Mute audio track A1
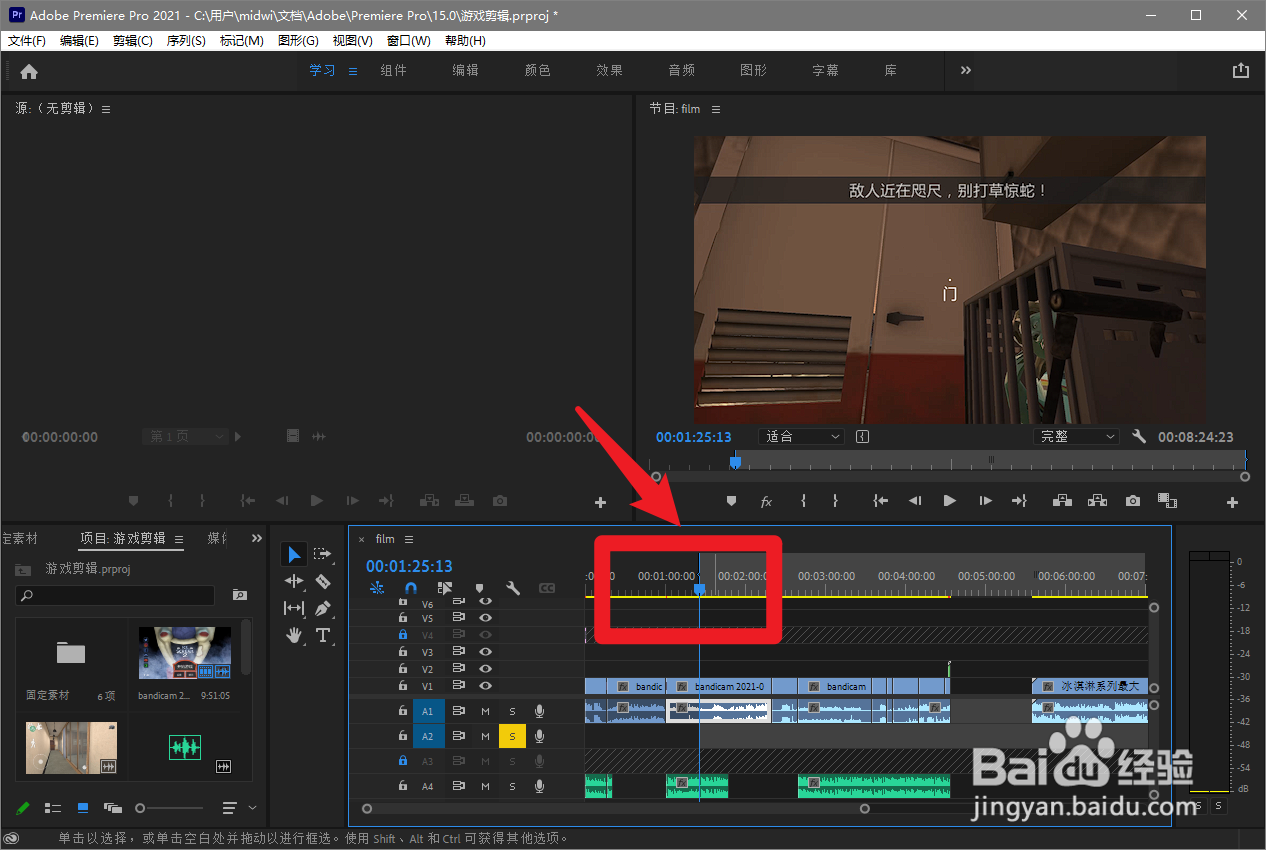Image resolution: width=1266 pixels, height=850 pixels. tap(485, 711)
